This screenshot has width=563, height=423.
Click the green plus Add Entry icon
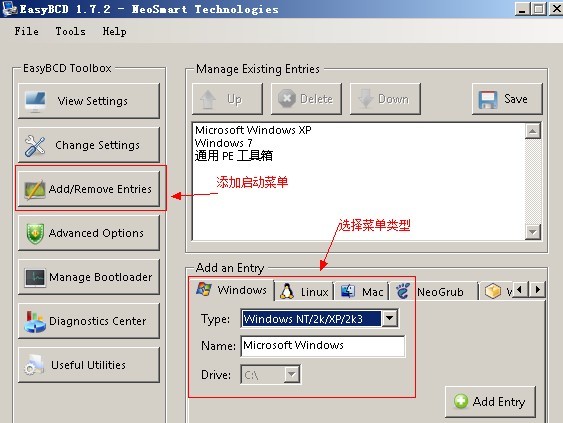[x=461, y=401]
